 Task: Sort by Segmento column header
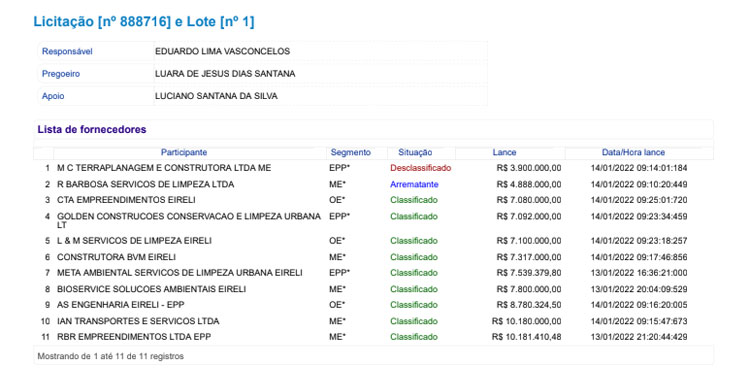point(351,153)
